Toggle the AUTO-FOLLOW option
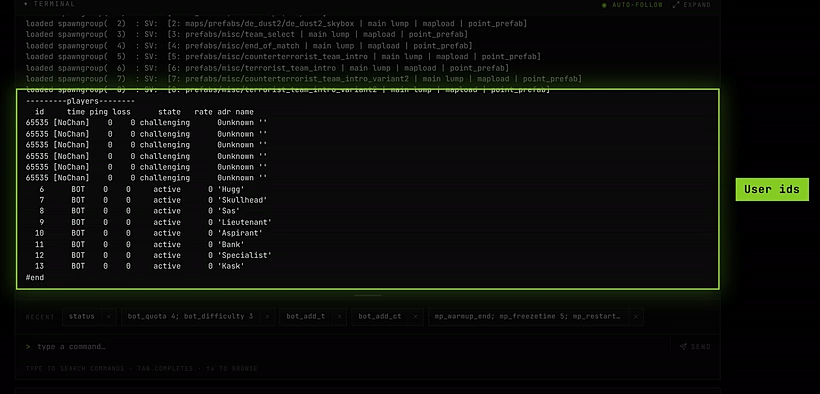Screen dimensions: 820x394 (632, 5)
